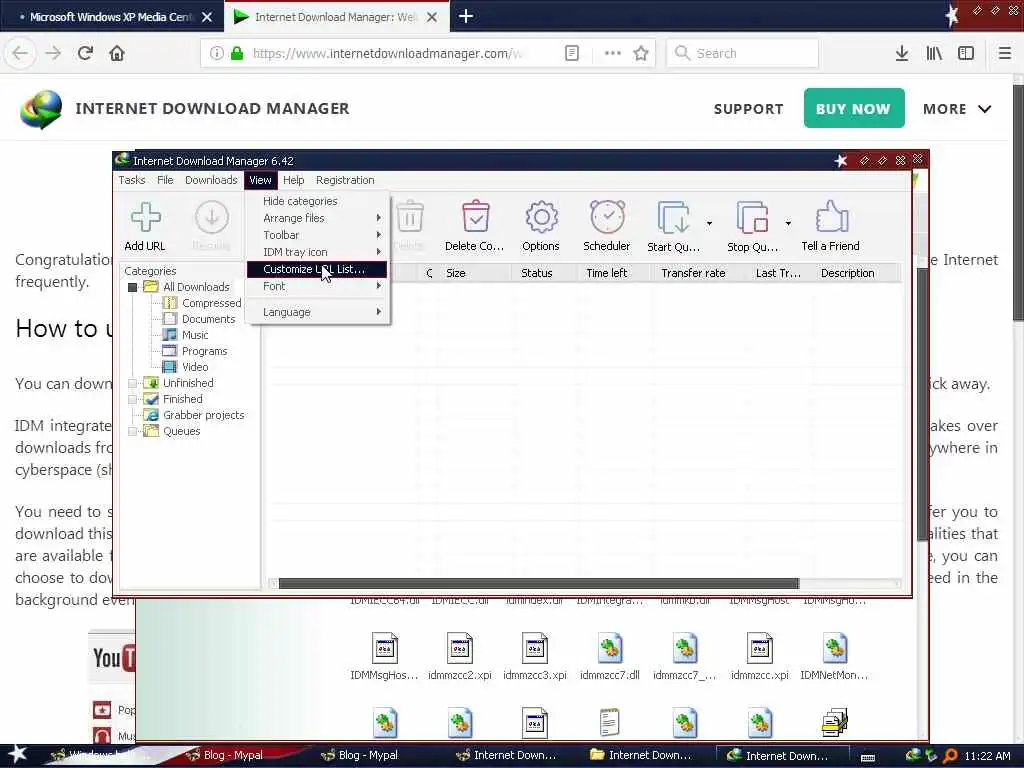Click the taskbar clock showing 11:22 AM
1024x768 pixels.
(987, 756)
